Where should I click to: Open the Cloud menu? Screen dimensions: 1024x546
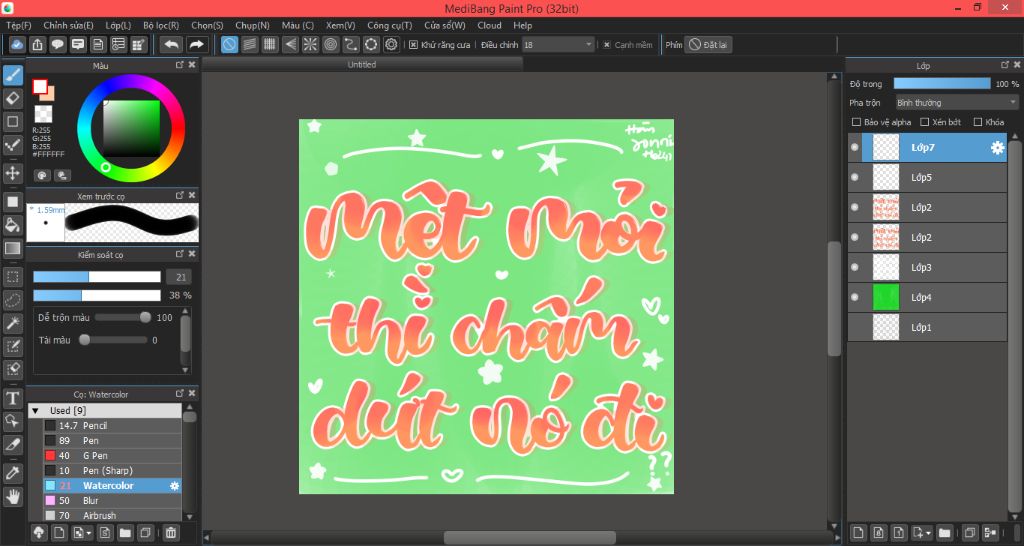(489, 25)
